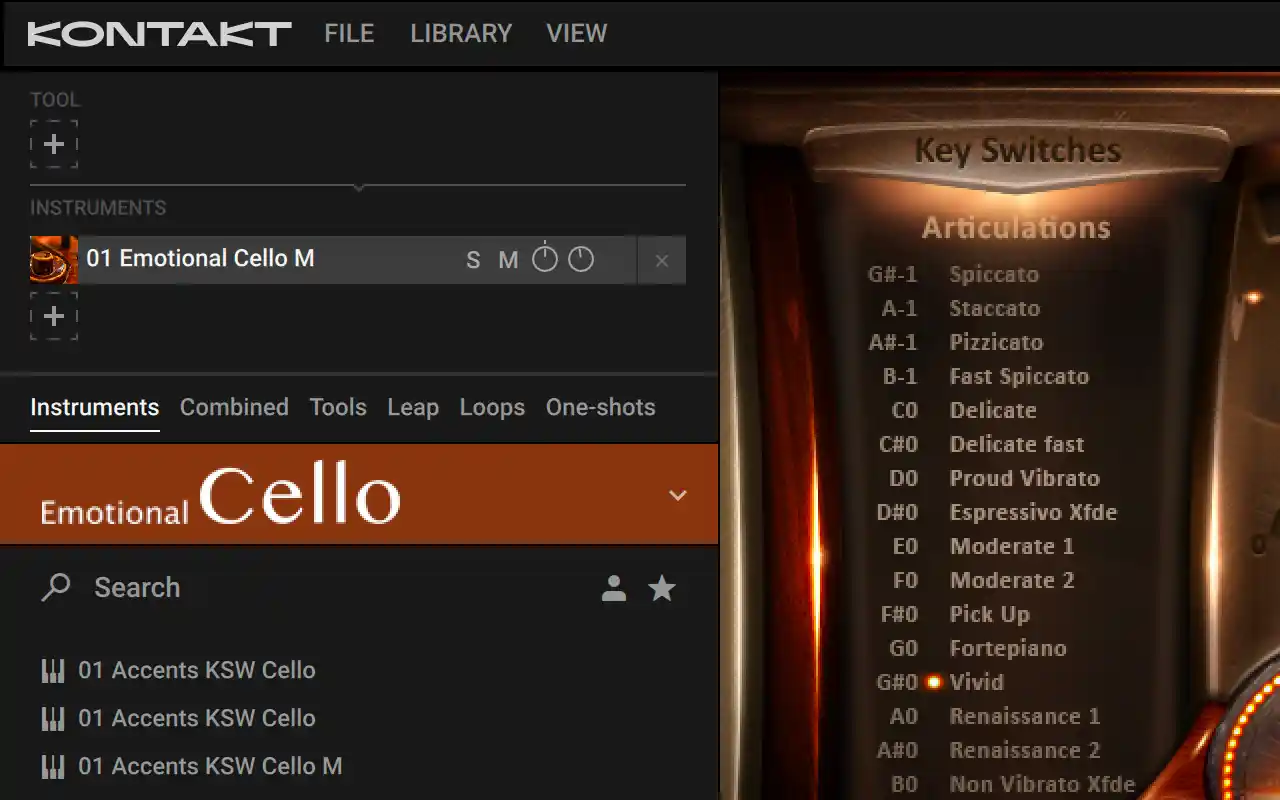Viewport: 1280px width, 800px height.
Task: Add a tool with plus button
Action: [x=54, y=144]
